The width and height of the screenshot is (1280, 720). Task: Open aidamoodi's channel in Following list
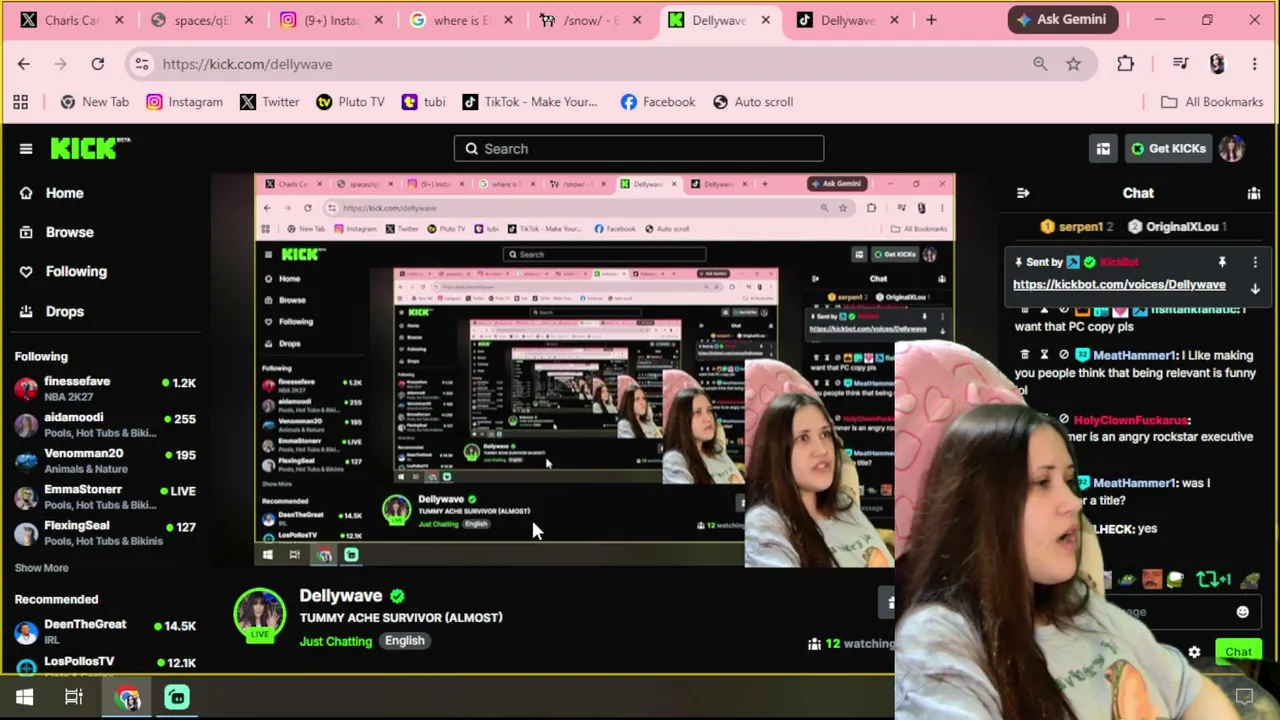pos(105,425)
